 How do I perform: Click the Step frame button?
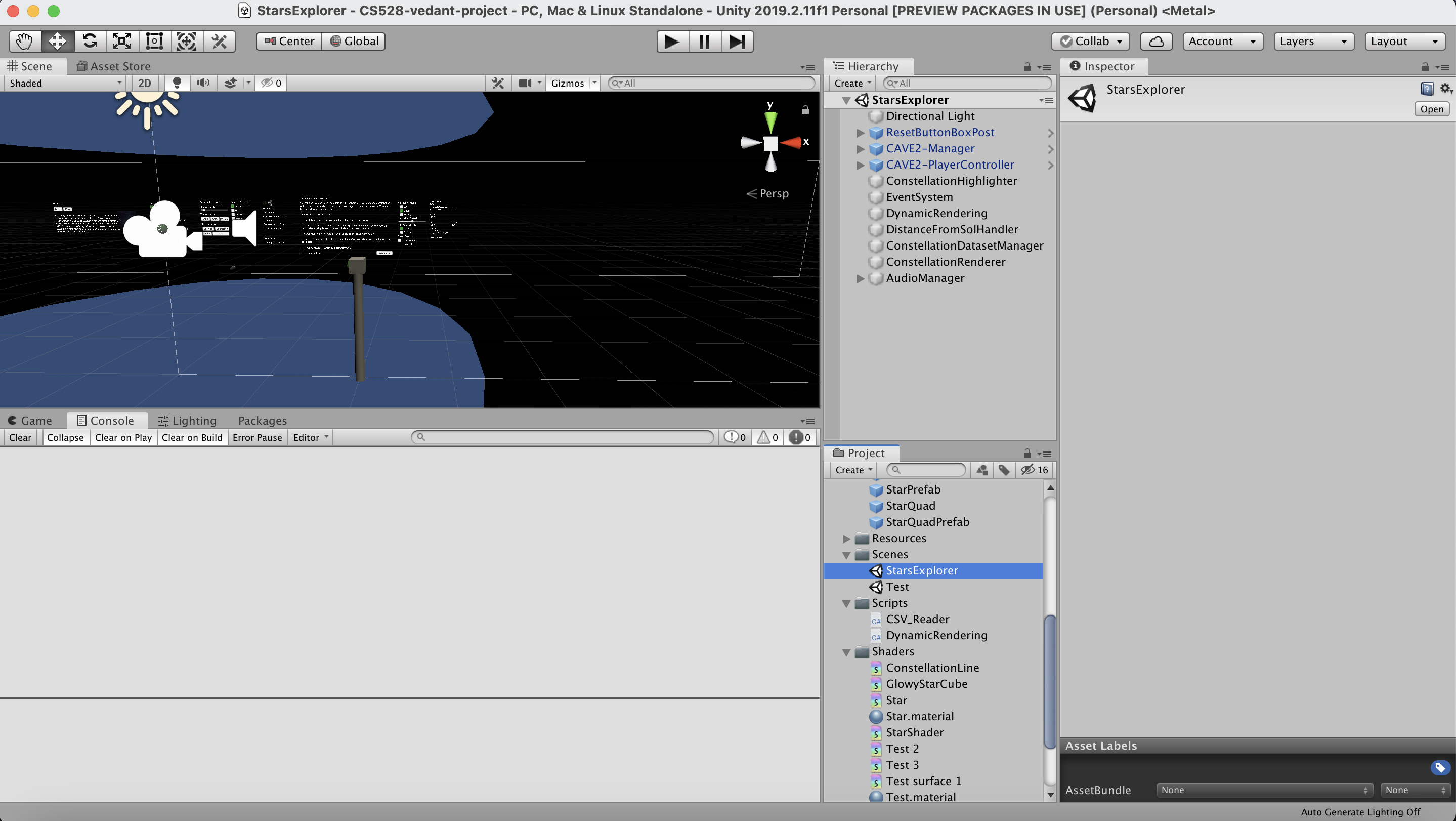737,42
